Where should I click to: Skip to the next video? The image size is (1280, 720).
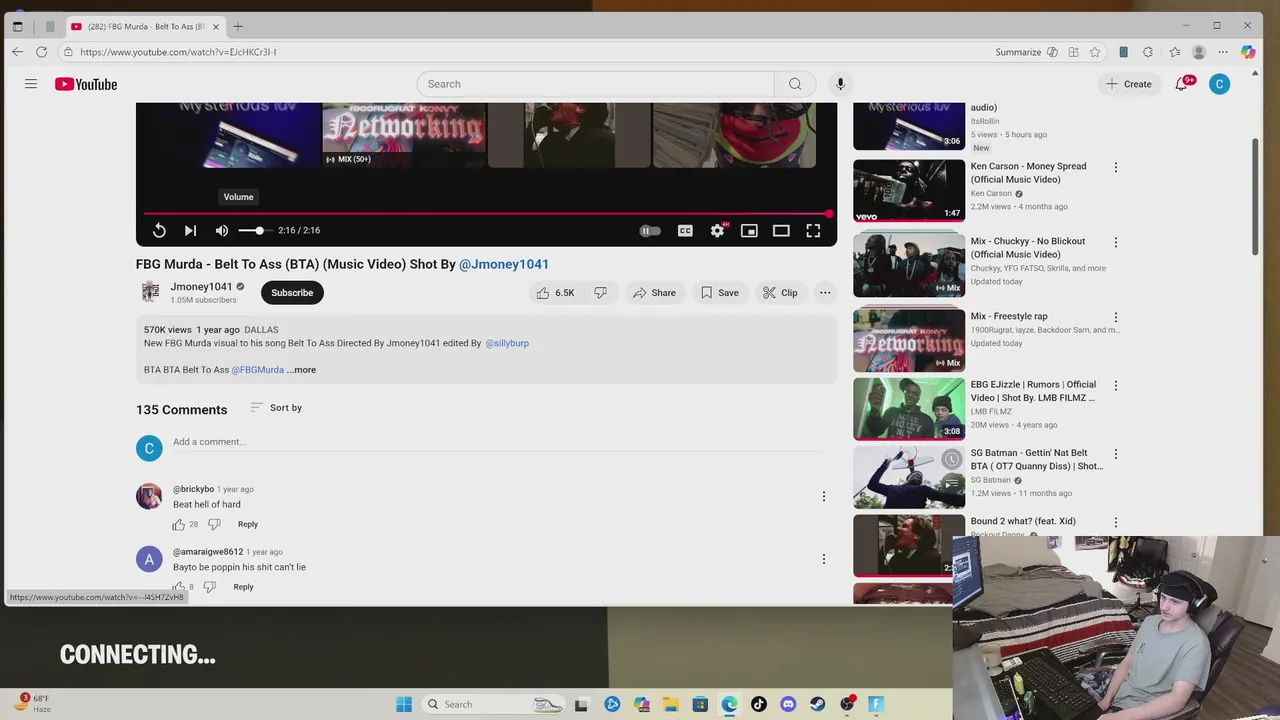(190, 230)
